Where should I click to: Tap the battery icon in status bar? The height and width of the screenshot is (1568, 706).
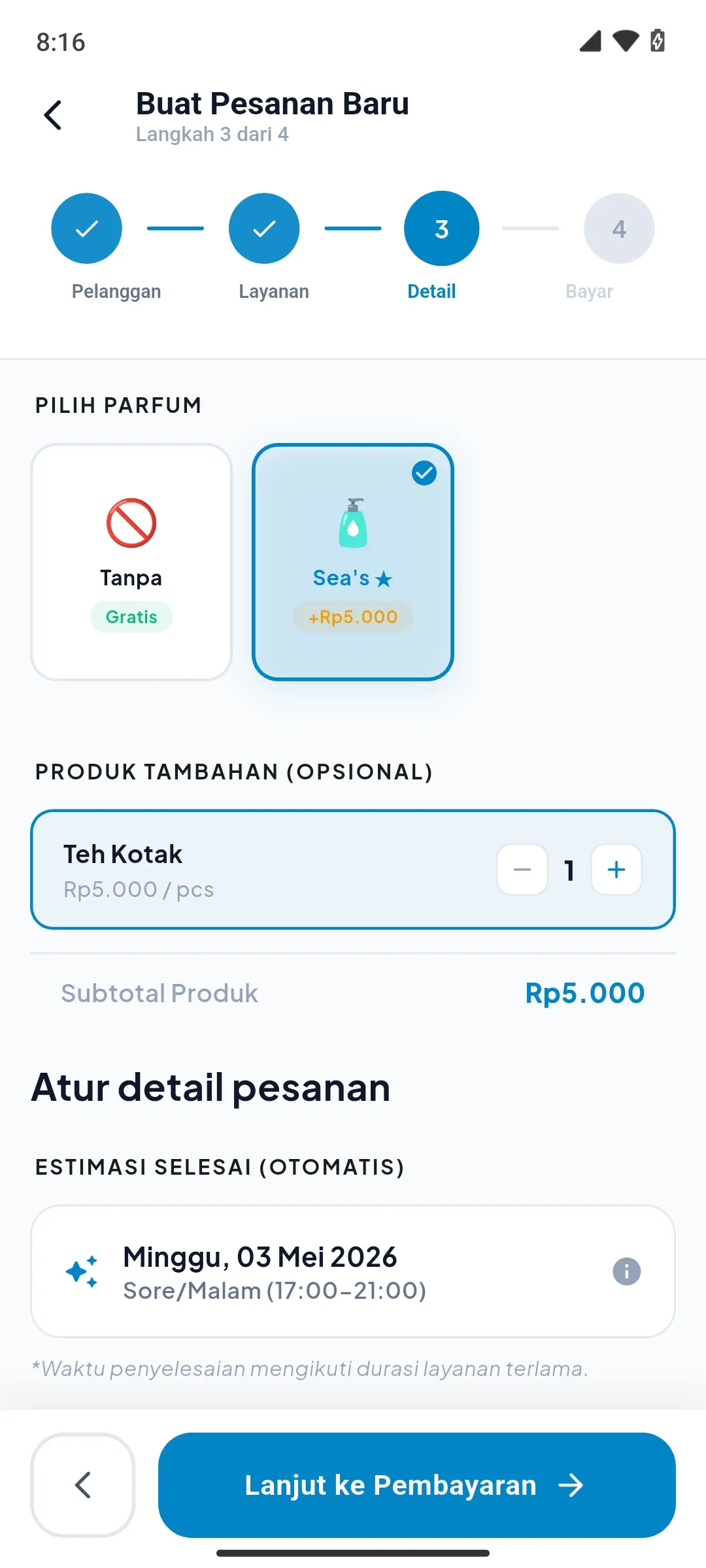pyautogui.click(x=658, y=41)
